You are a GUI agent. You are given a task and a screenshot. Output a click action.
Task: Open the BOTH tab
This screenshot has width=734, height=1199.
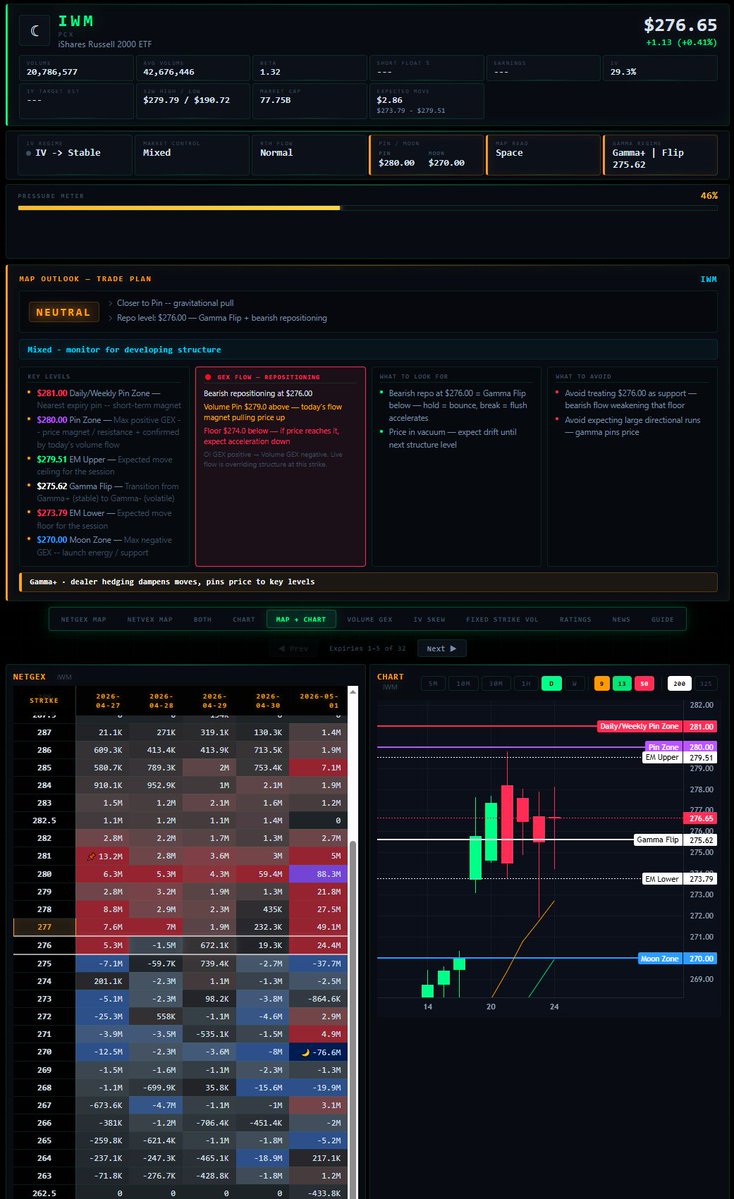point(203,619)
